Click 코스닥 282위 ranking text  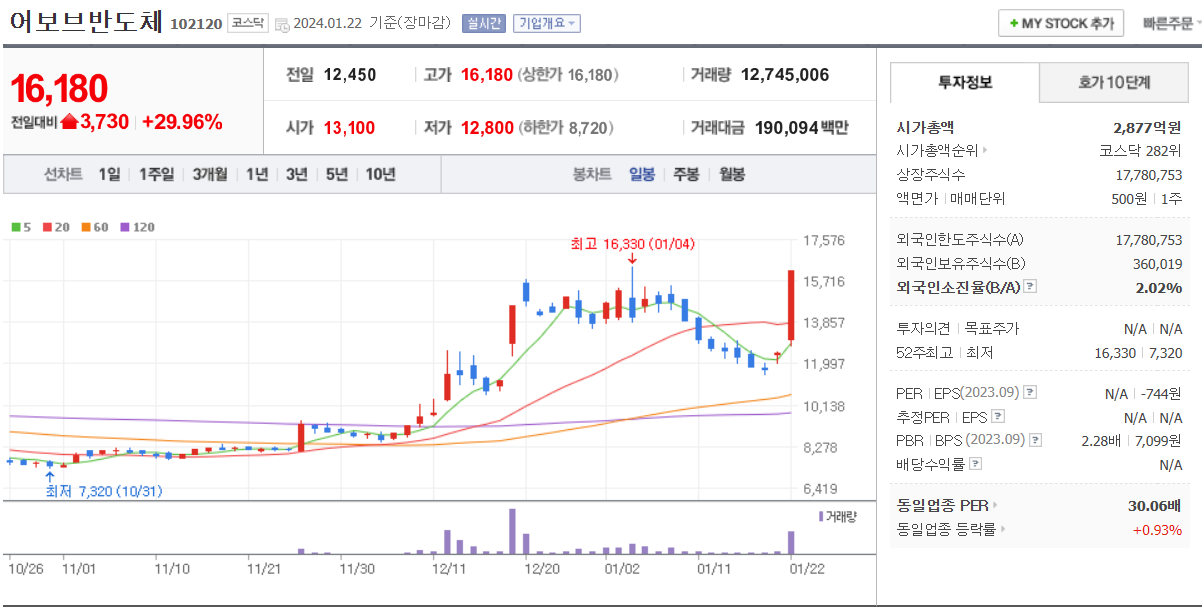pyautogui.click(x=1140, y=151)
